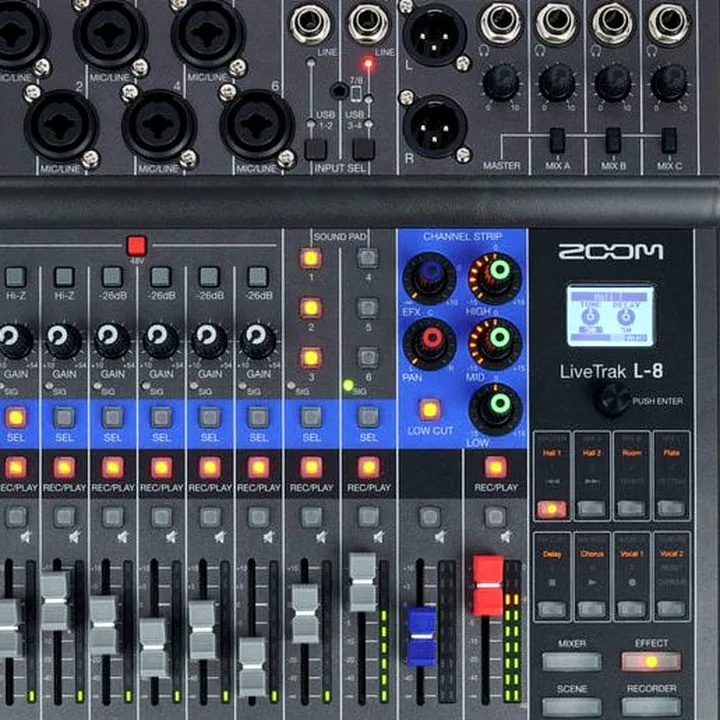Click the 7/8 mini-jack phone input
The height and width of the screenshot is (720, 720).
point(339,90)
